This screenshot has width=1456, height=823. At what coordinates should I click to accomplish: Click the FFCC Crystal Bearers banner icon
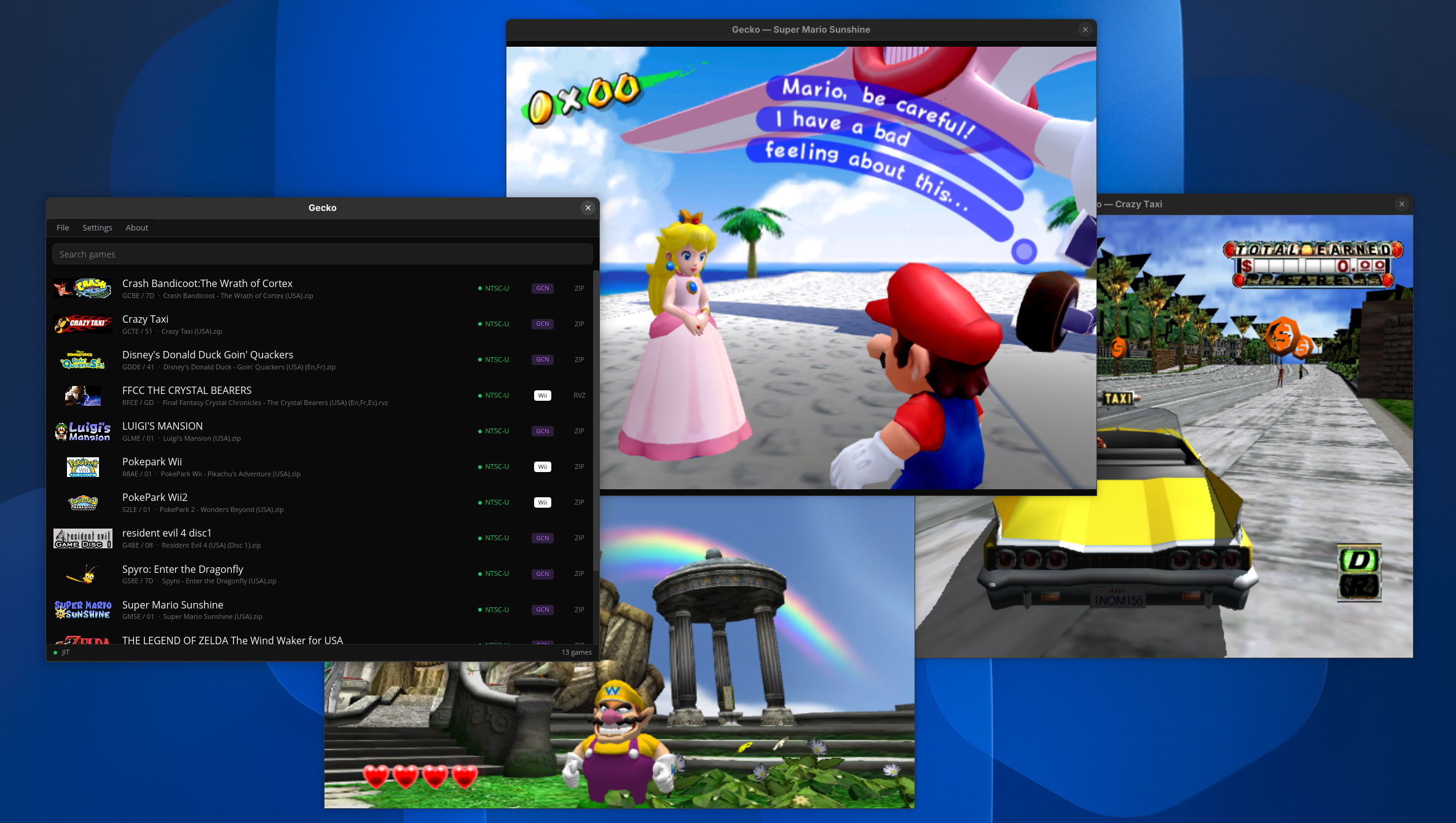point(83,395)
